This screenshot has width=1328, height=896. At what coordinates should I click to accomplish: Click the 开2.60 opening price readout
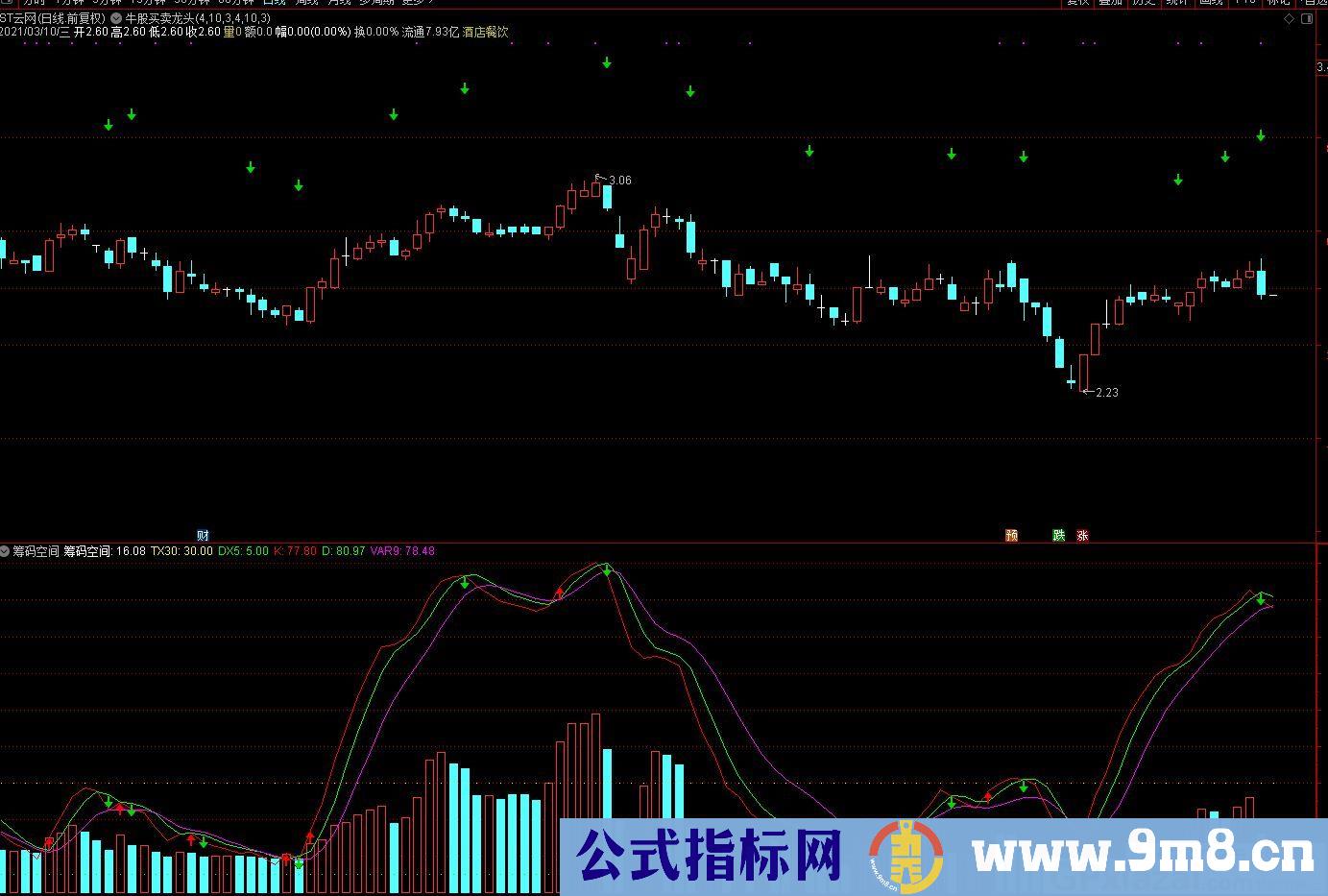pyautogui.click(x=90, y=32)
